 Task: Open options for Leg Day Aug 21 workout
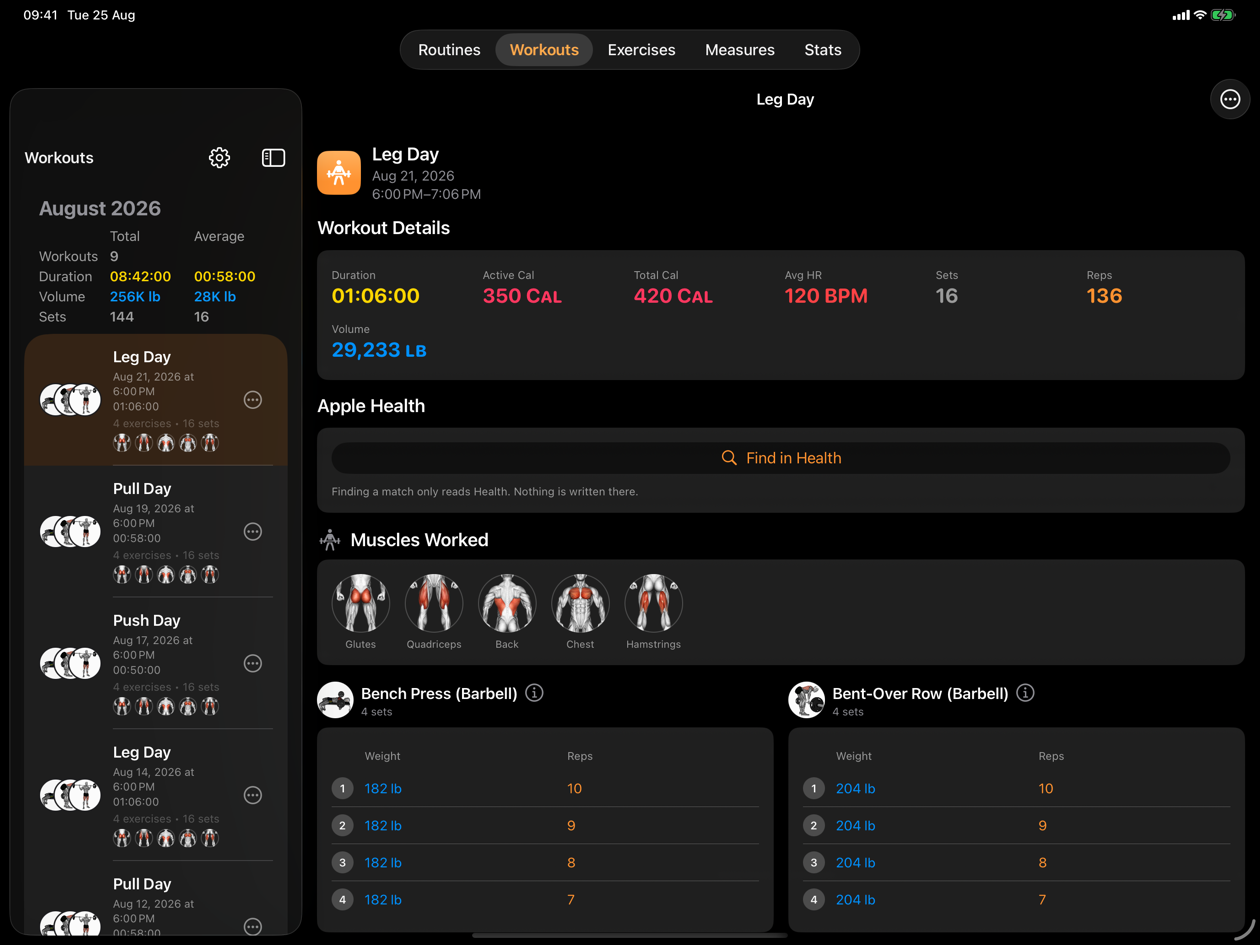click(x=253, y=400)
